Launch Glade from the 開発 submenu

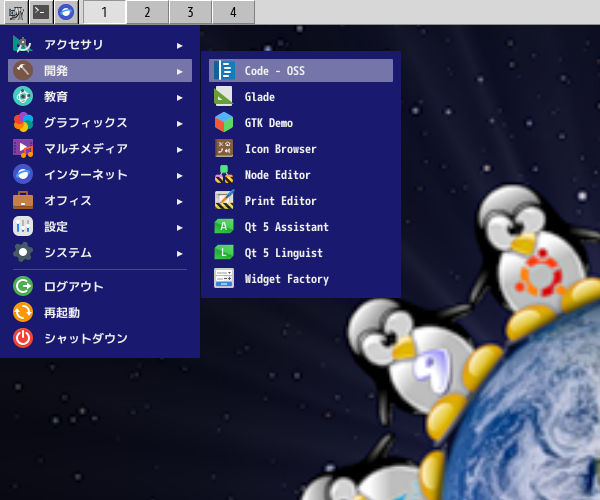tap(301, 96)
